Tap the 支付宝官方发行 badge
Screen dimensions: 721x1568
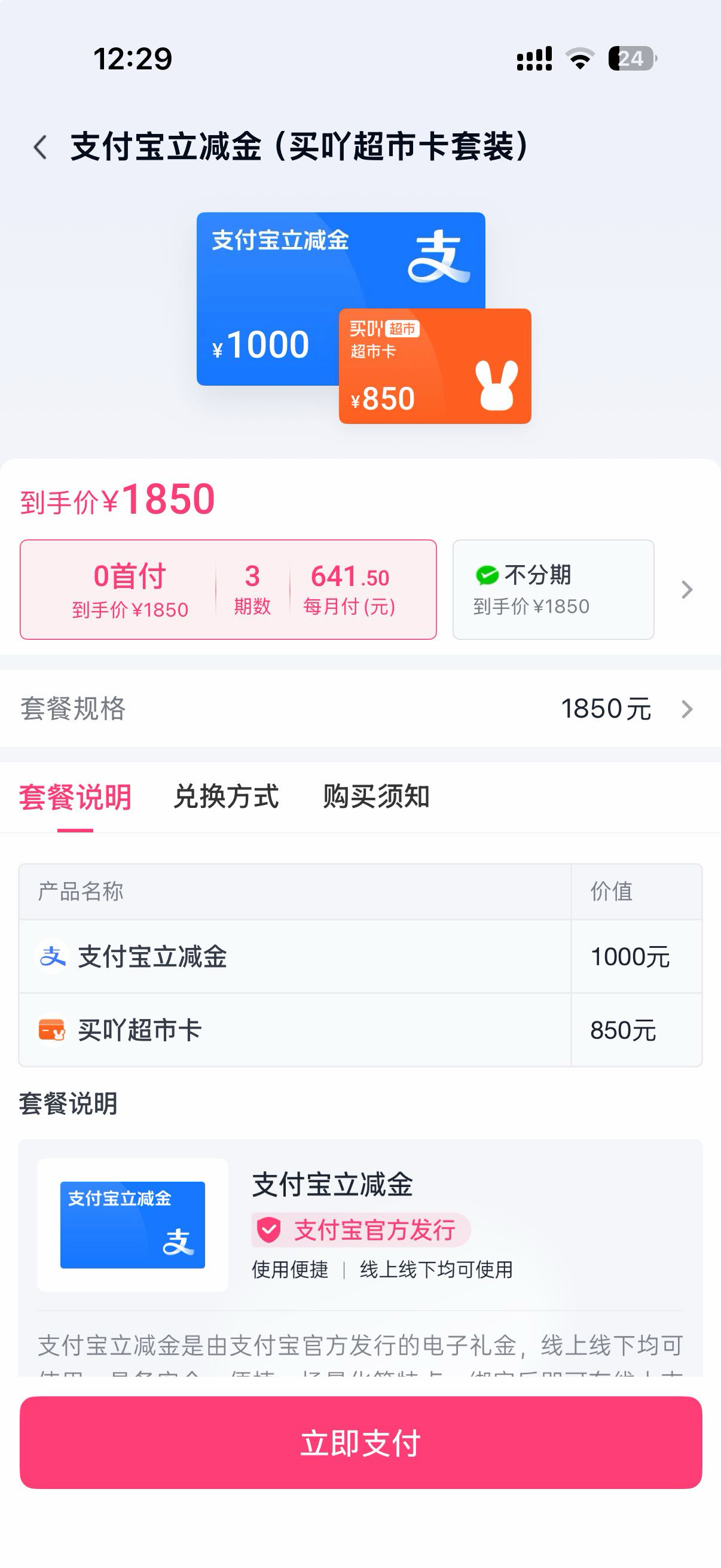[x=362, y=1230]
